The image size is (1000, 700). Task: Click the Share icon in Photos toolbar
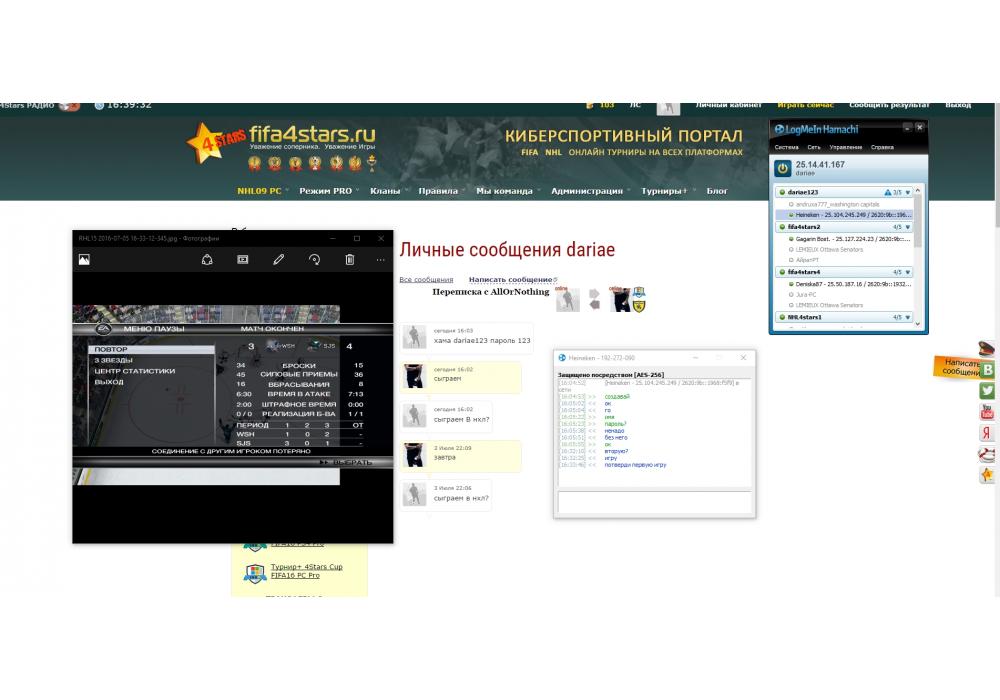pos(207,259)
